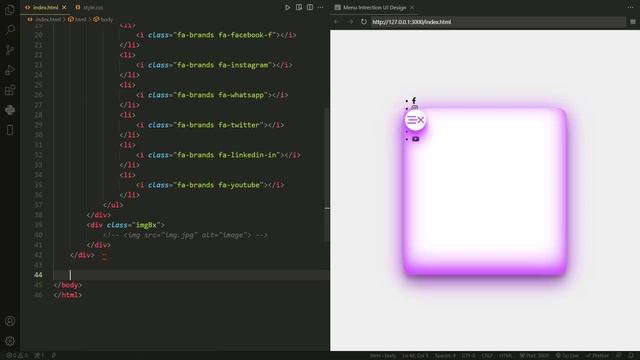Click the ports indicator in status bar
Viewport: 640px width, 360px height.
(x=39, y=356)
